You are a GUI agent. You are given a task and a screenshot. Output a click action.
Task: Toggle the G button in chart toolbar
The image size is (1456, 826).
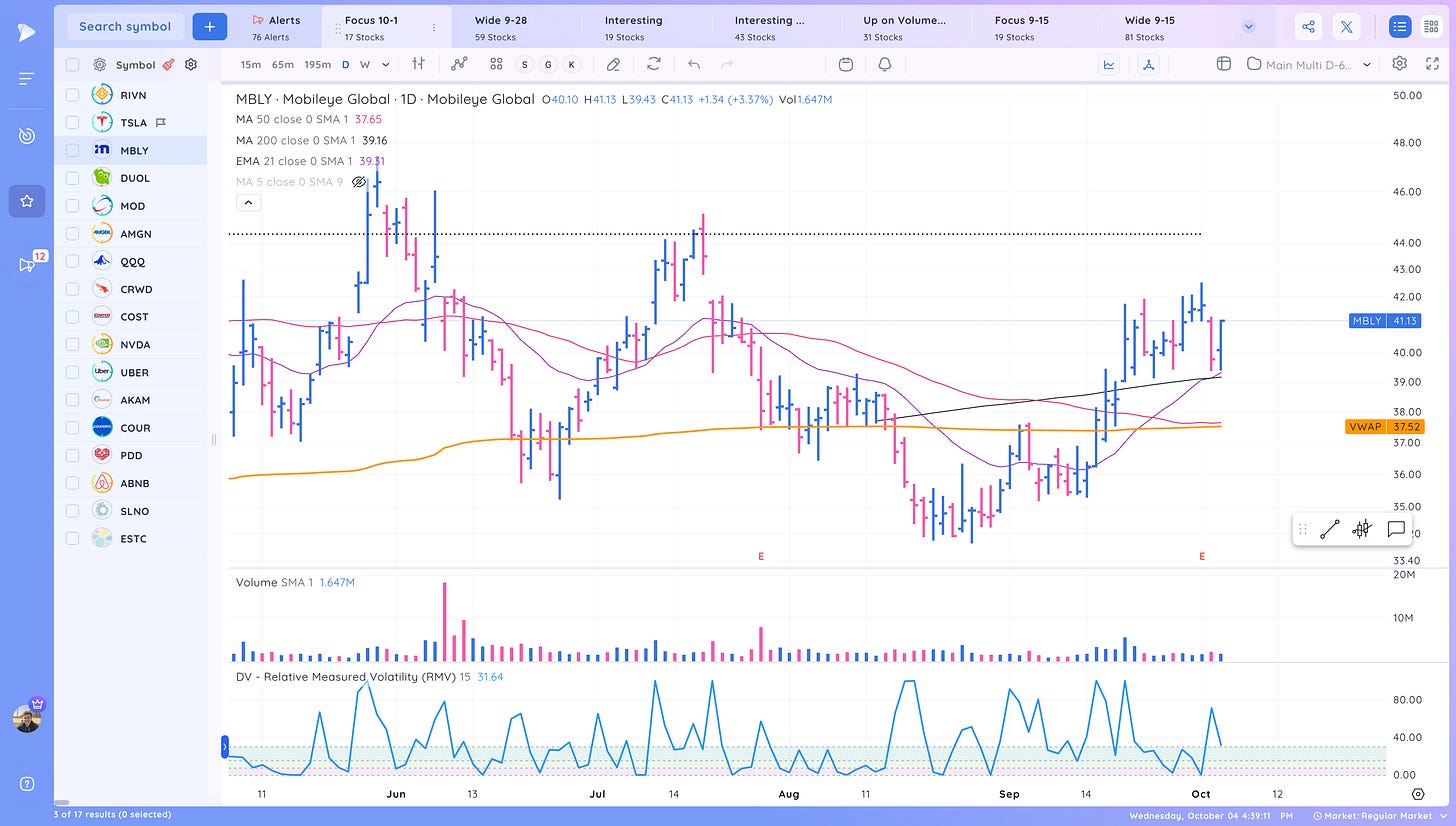click(x=548, y=64)
